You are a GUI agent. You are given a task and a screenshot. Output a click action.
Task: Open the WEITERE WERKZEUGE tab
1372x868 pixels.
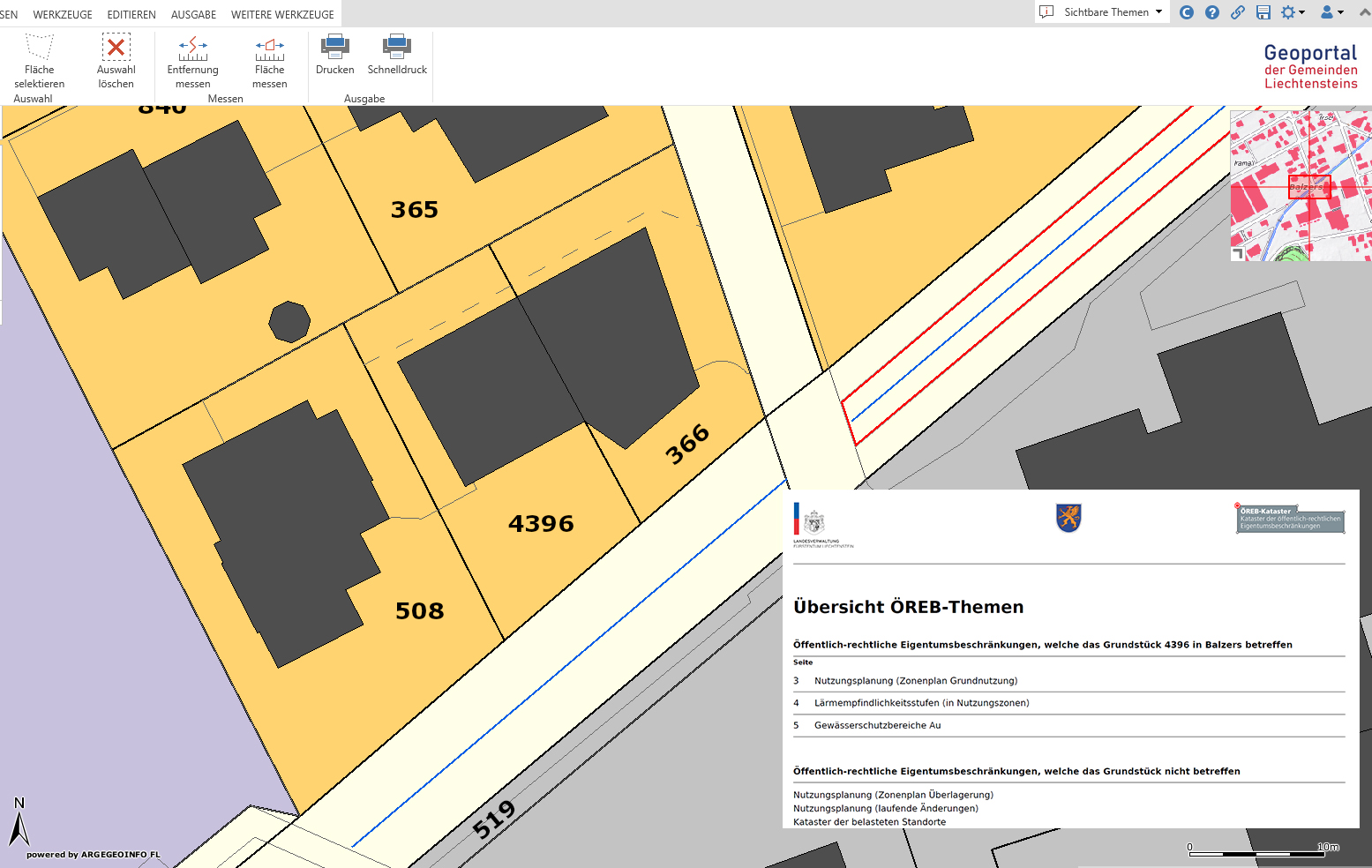click(x=282, y=15)
